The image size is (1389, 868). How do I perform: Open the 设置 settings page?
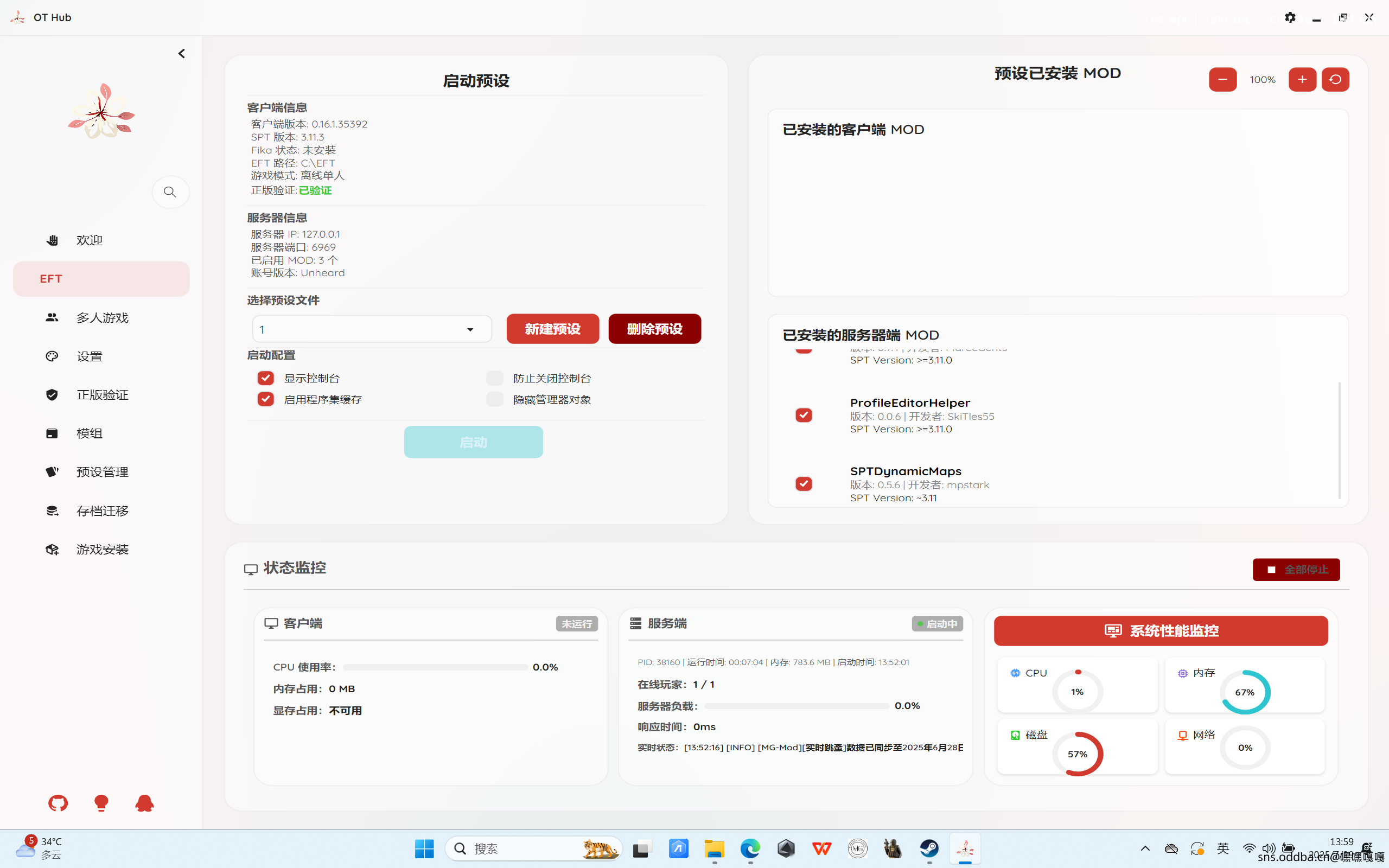[101, 356]
